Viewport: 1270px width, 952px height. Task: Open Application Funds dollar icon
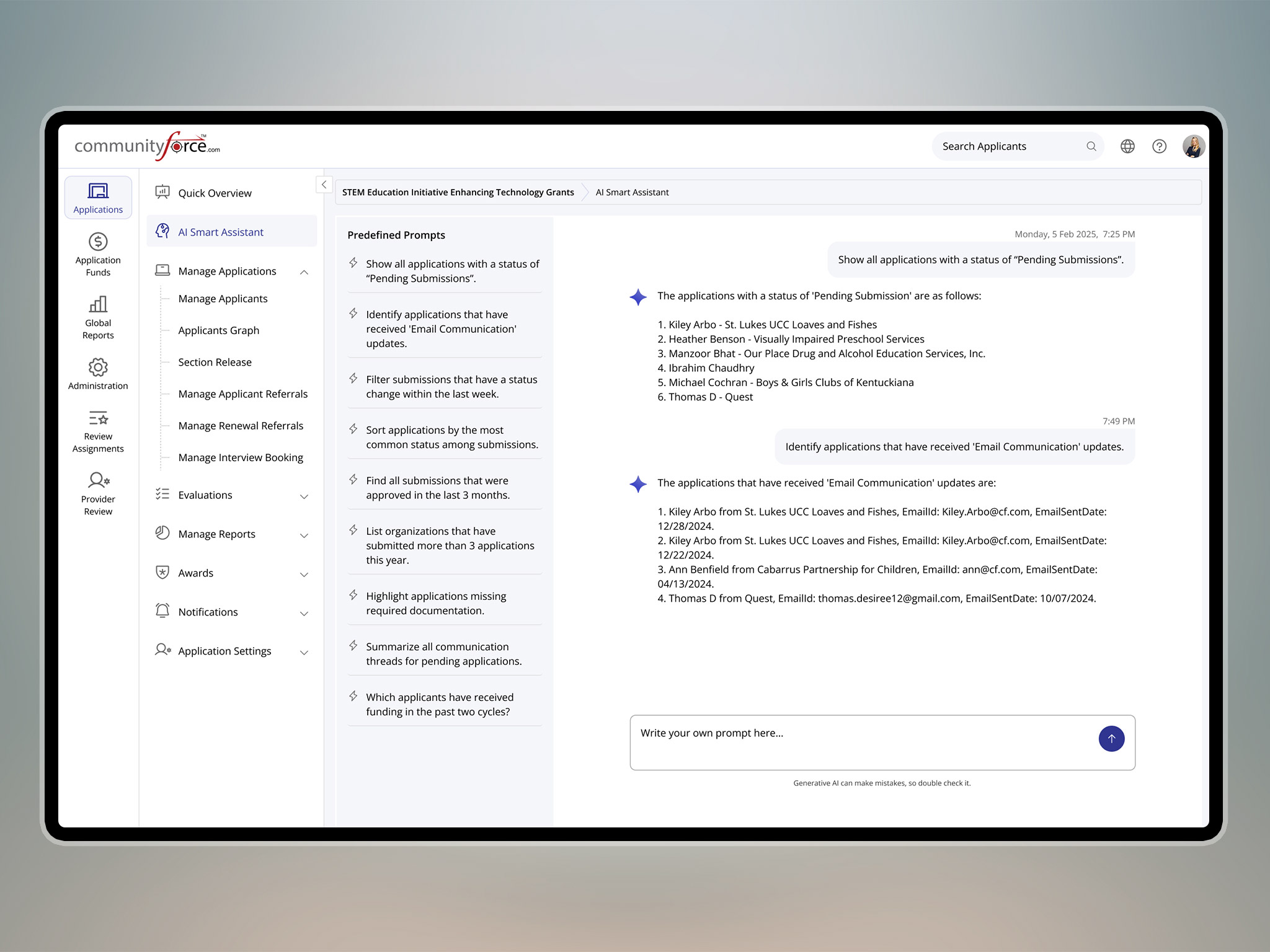[98, 242]
